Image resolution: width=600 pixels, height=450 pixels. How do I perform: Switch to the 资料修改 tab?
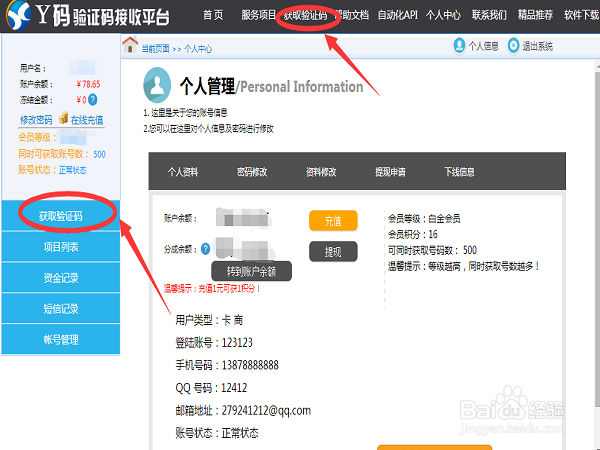(x=321, y=172)
